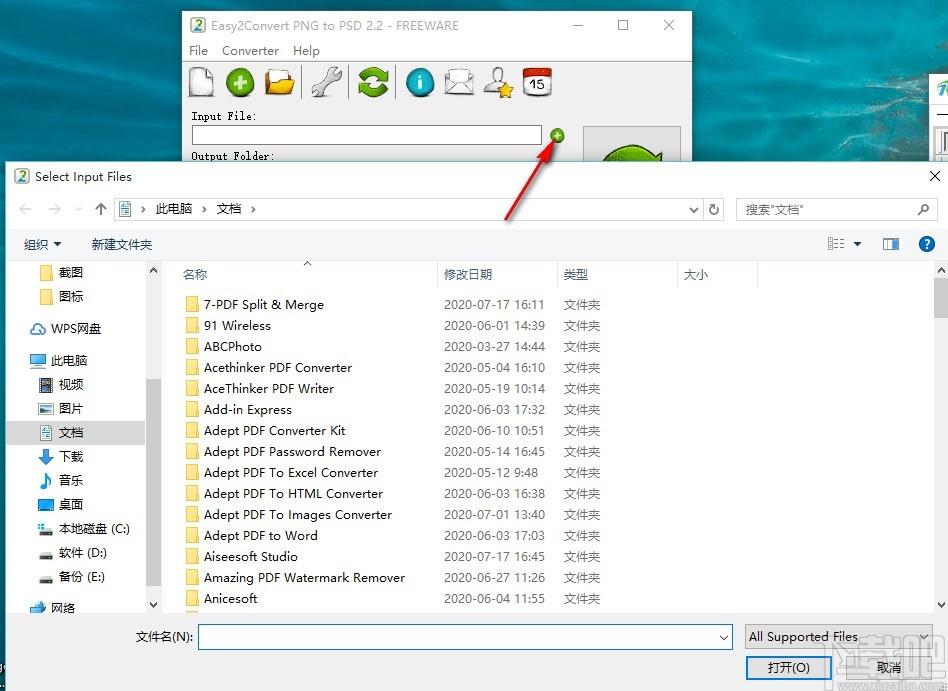Select 网络 in navigation pane
Viewport: 948px width, 691px height.
[x=62, y=608]
